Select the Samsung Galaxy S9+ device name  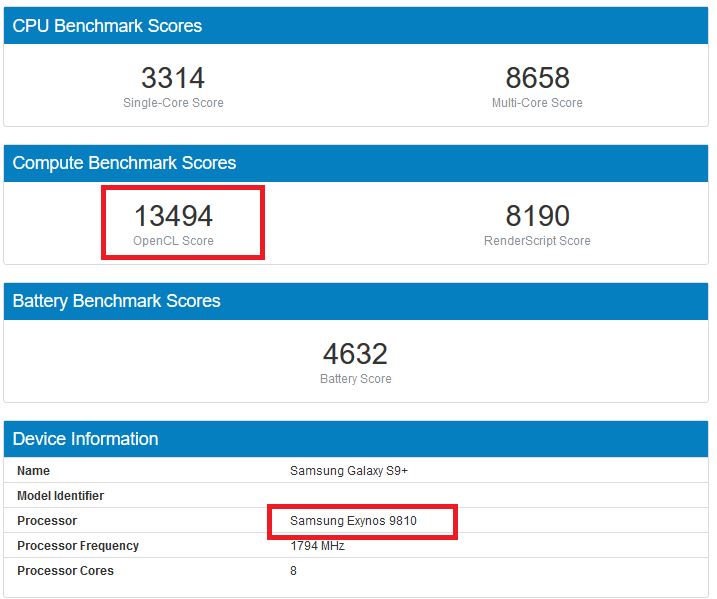pyautogui.click(x=349, y=471)
